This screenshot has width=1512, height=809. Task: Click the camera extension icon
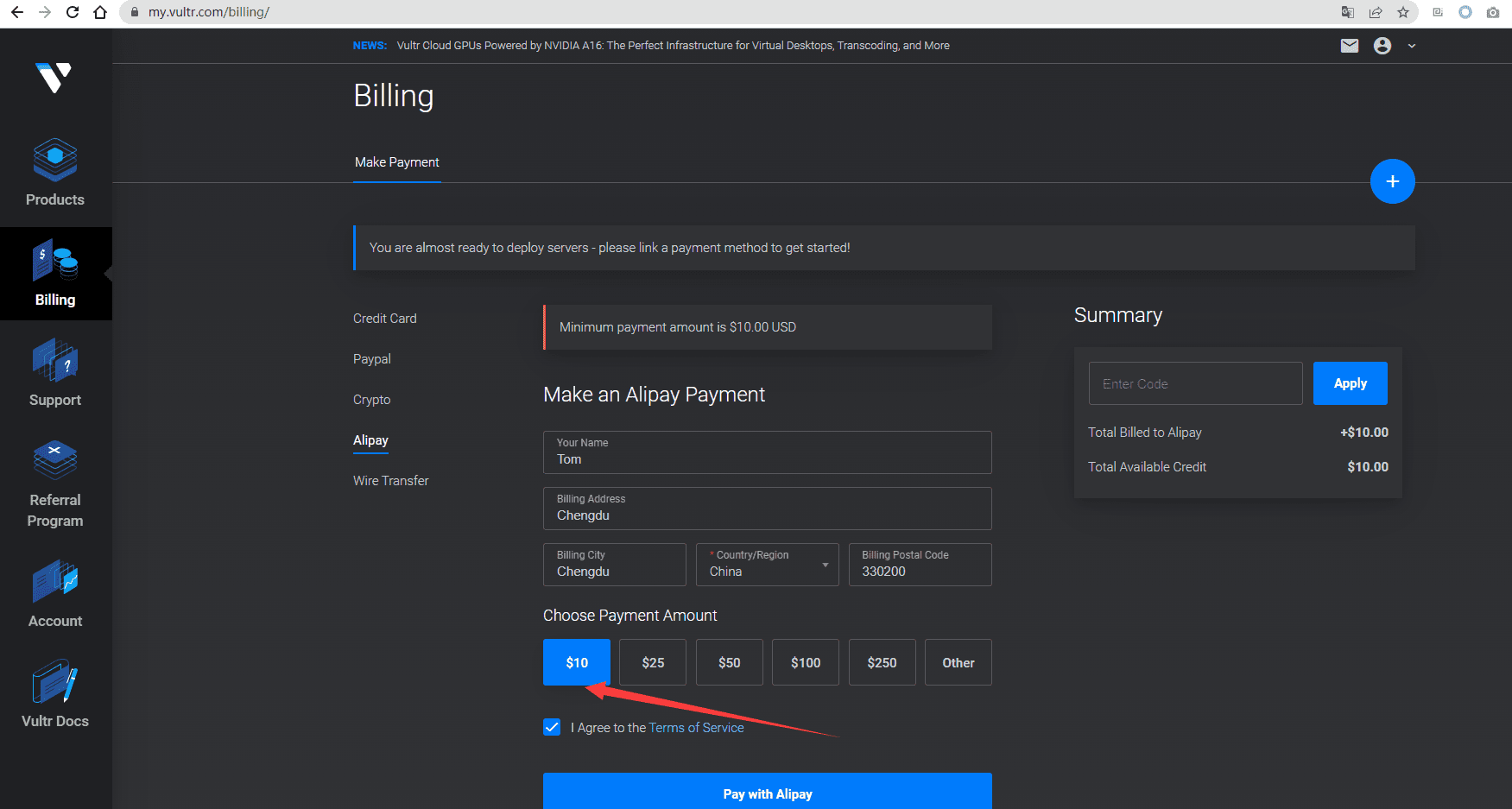click(x=1493, y=12)
